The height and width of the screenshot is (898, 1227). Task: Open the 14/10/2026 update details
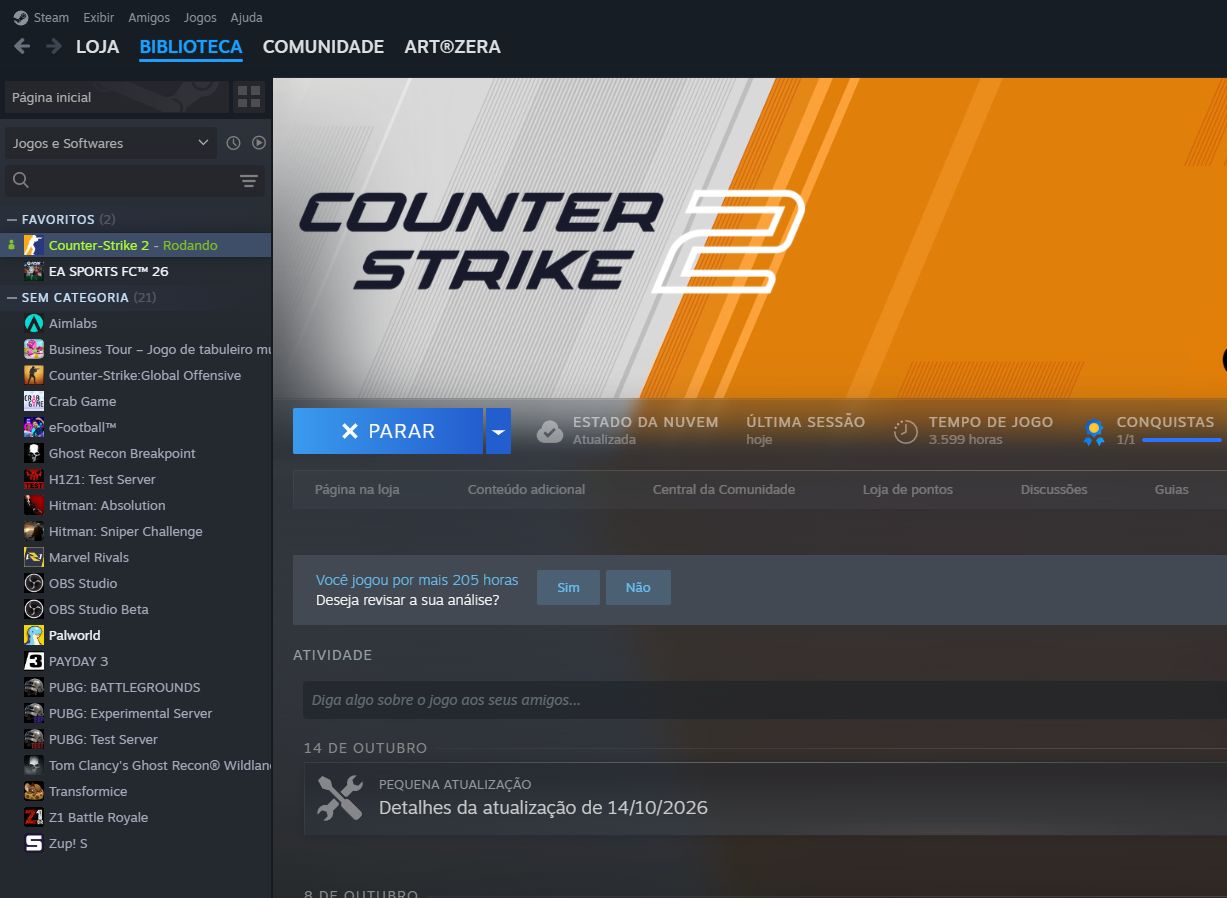tap(543, 807)
